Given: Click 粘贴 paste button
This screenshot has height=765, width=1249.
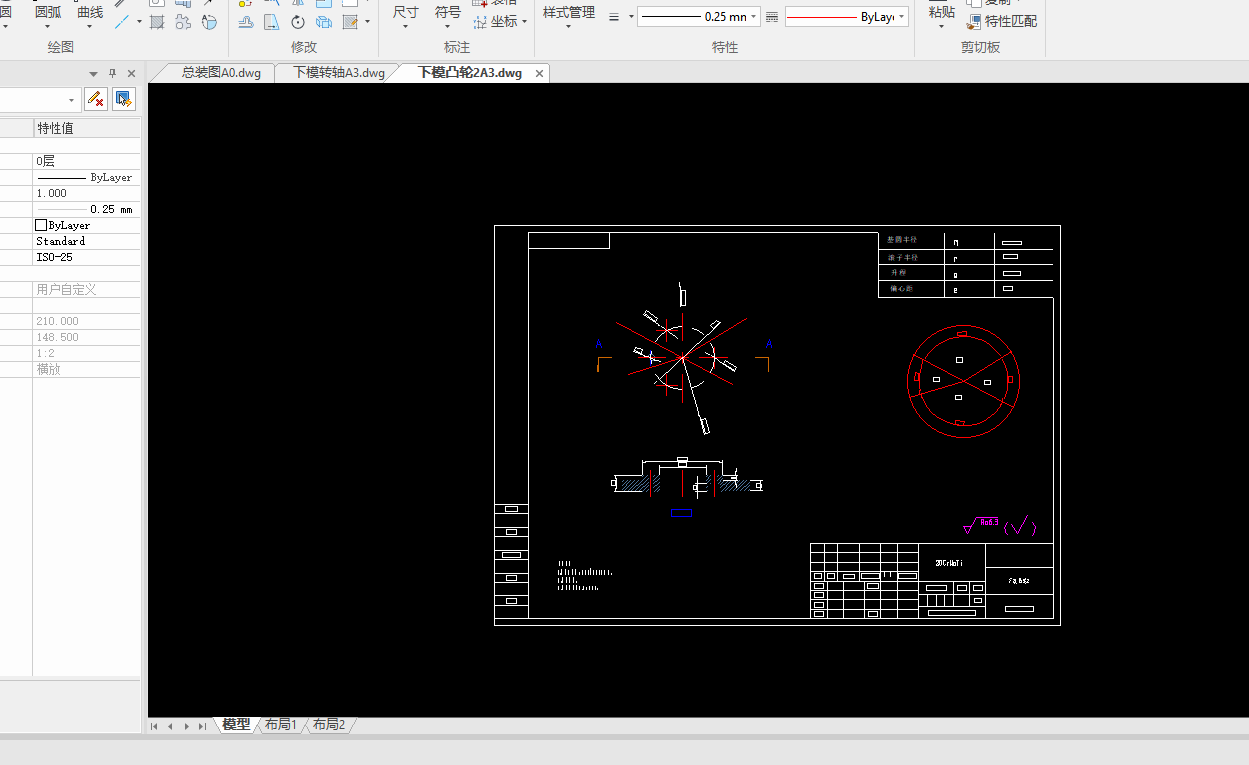Looking at the screenshot, I should click(941, 13).
